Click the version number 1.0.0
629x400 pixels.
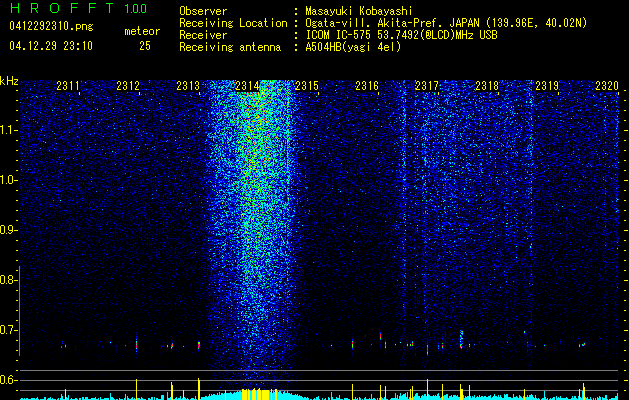(135, 9)
